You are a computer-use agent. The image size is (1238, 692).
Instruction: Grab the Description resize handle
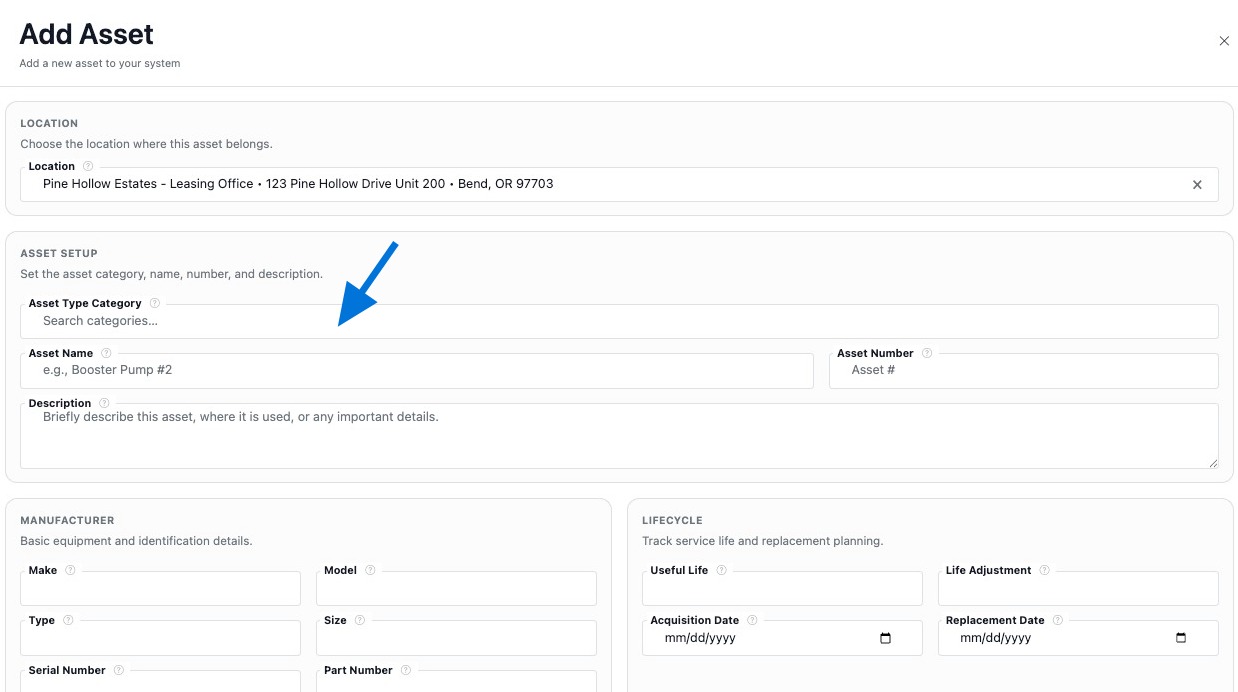pos(1213,463)
